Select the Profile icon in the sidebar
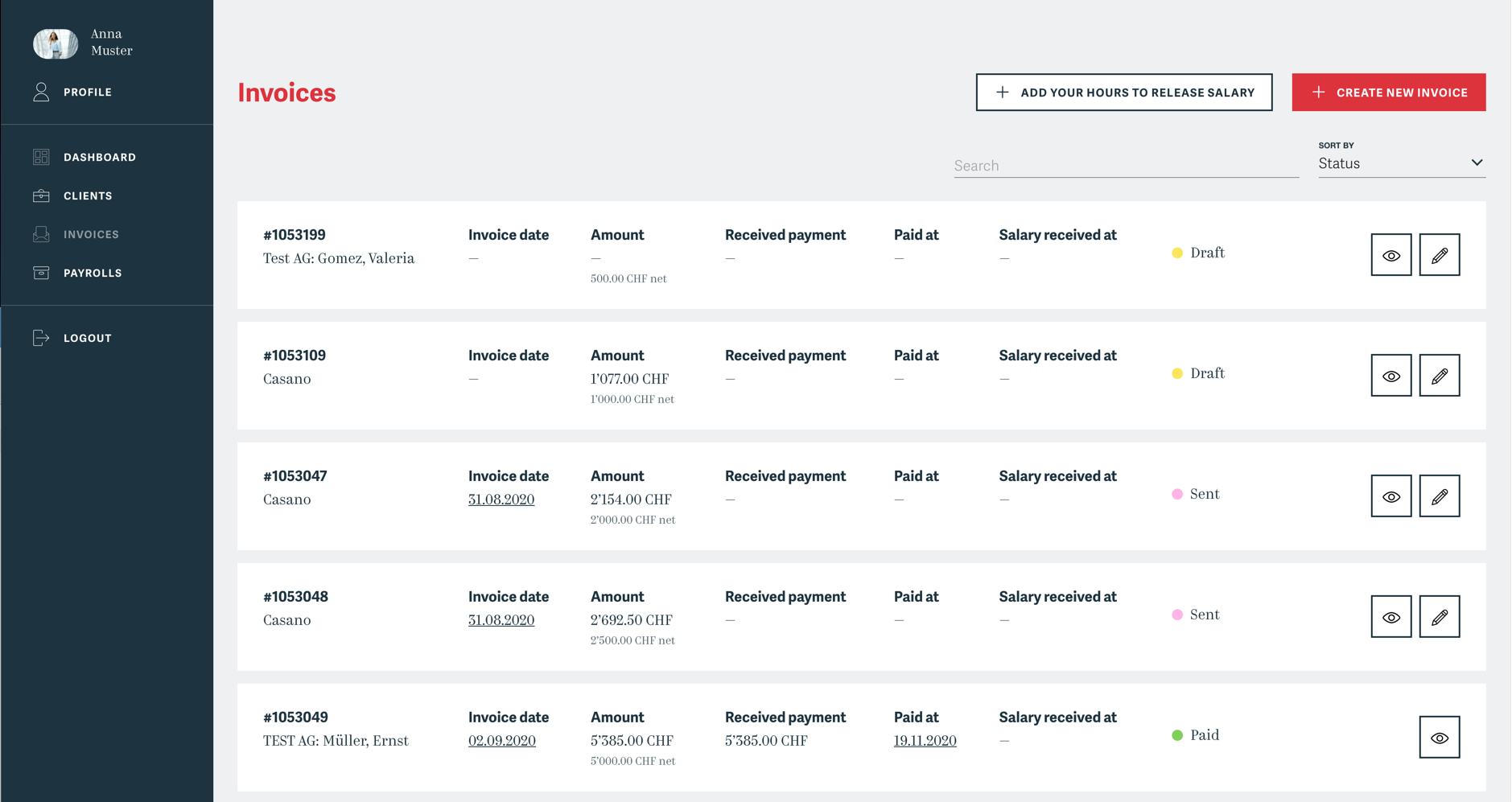The height and width of the screenshot is (802, 1512). (41, 92)
